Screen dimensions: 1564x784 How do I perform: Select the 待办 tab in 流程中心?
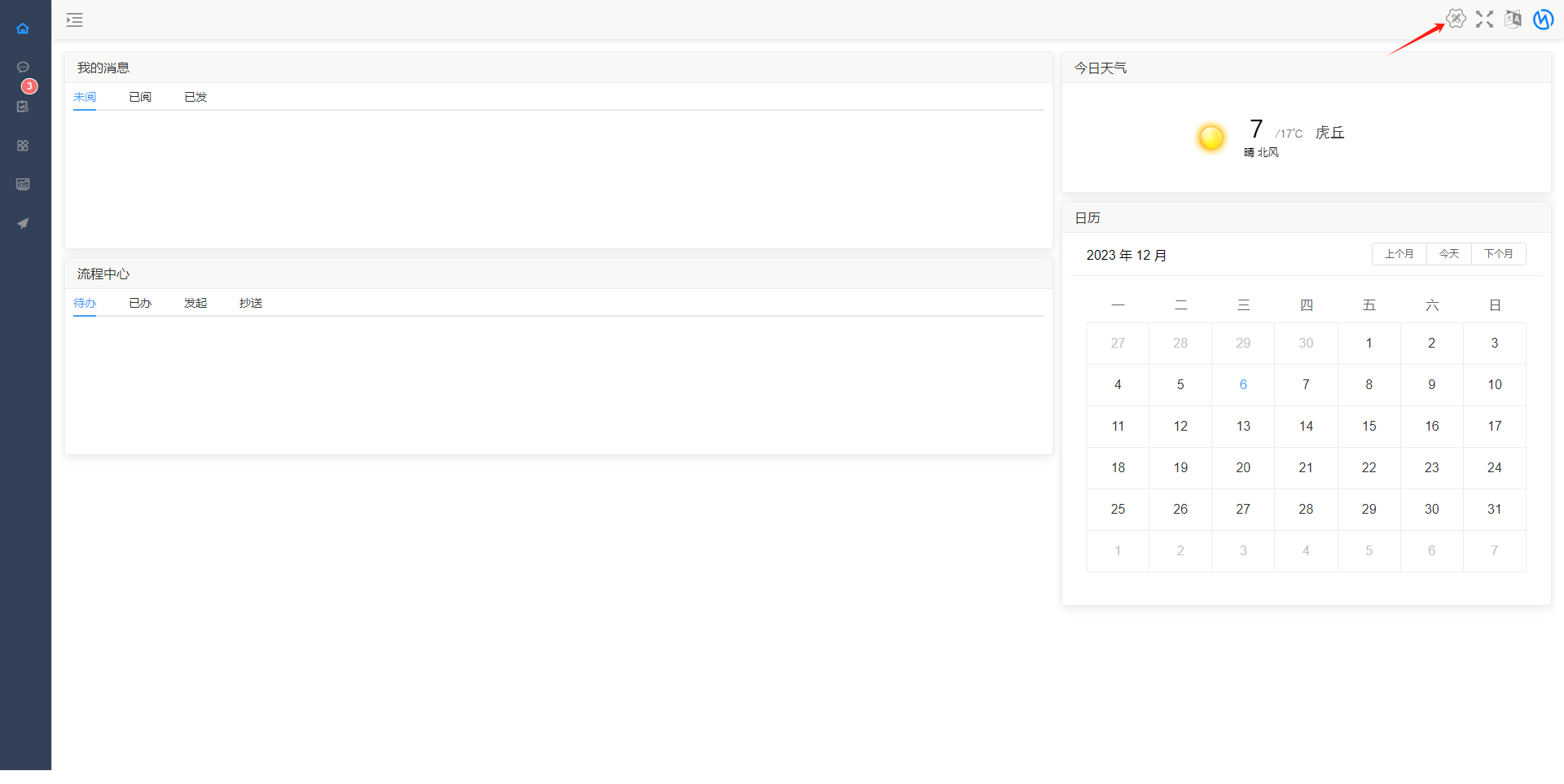pos(85,303)
